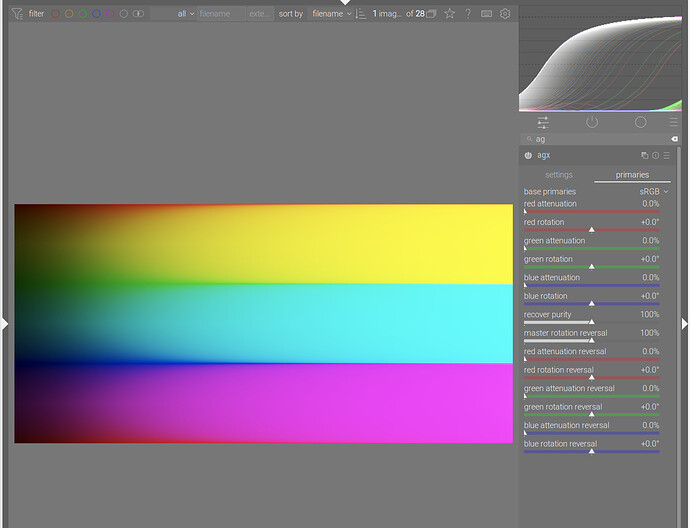Switch to the primaries tab
The height and width of the screenshot is (528, 690).
632,175
